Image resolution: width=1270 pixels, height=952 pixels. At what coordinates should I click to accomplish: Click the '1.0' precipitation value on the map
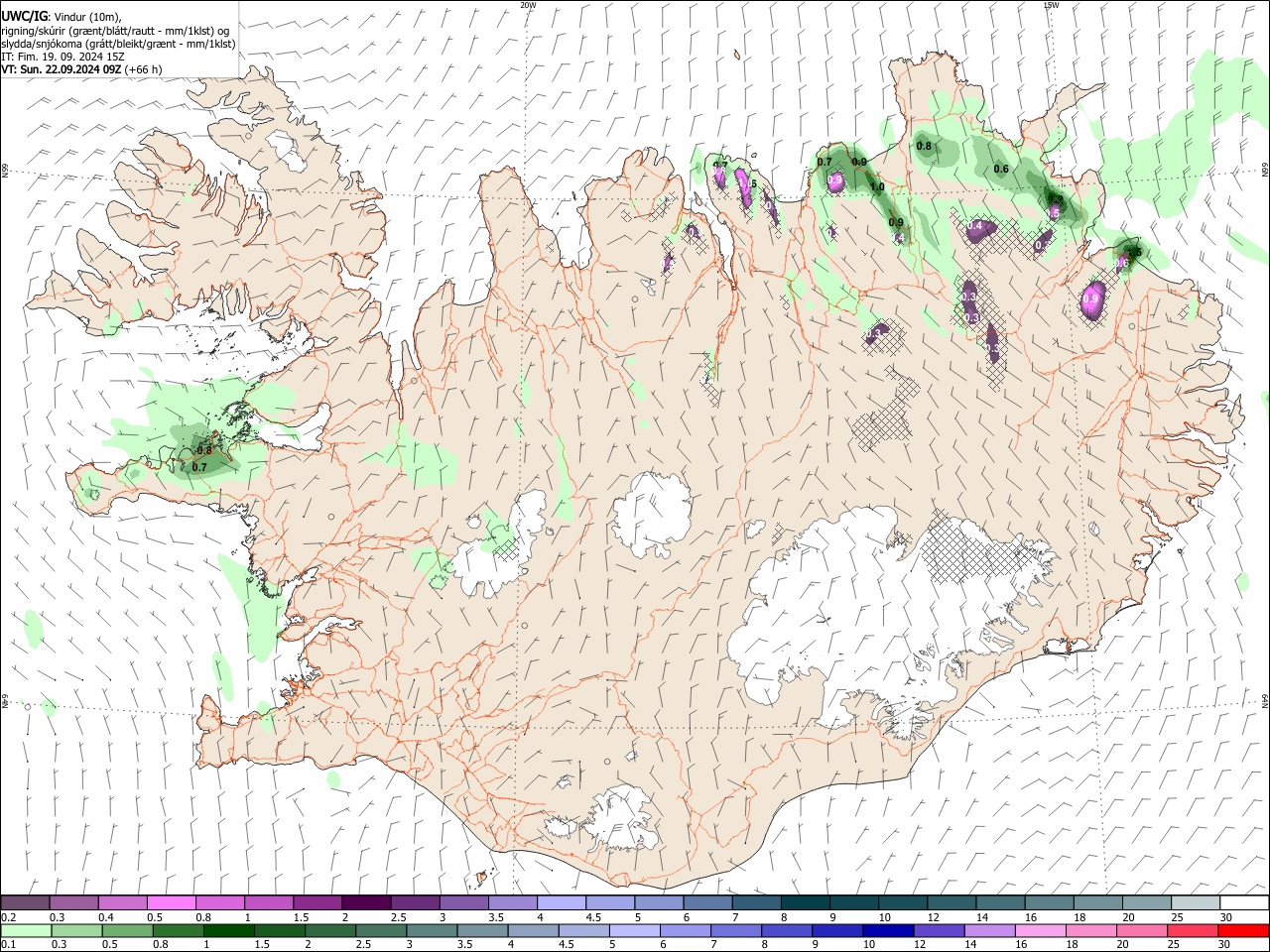877,186
